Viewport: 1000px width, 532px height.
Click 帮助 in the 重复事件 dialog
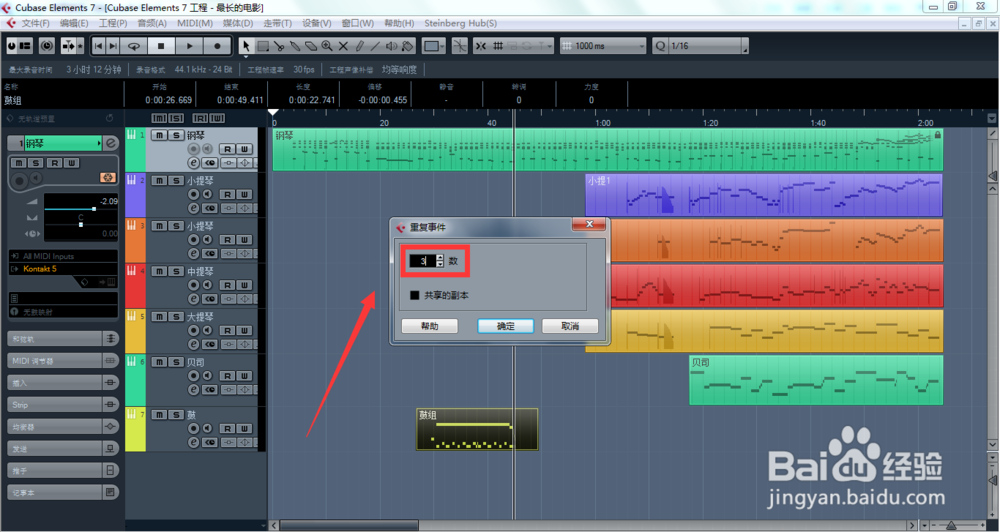(430, 326)
